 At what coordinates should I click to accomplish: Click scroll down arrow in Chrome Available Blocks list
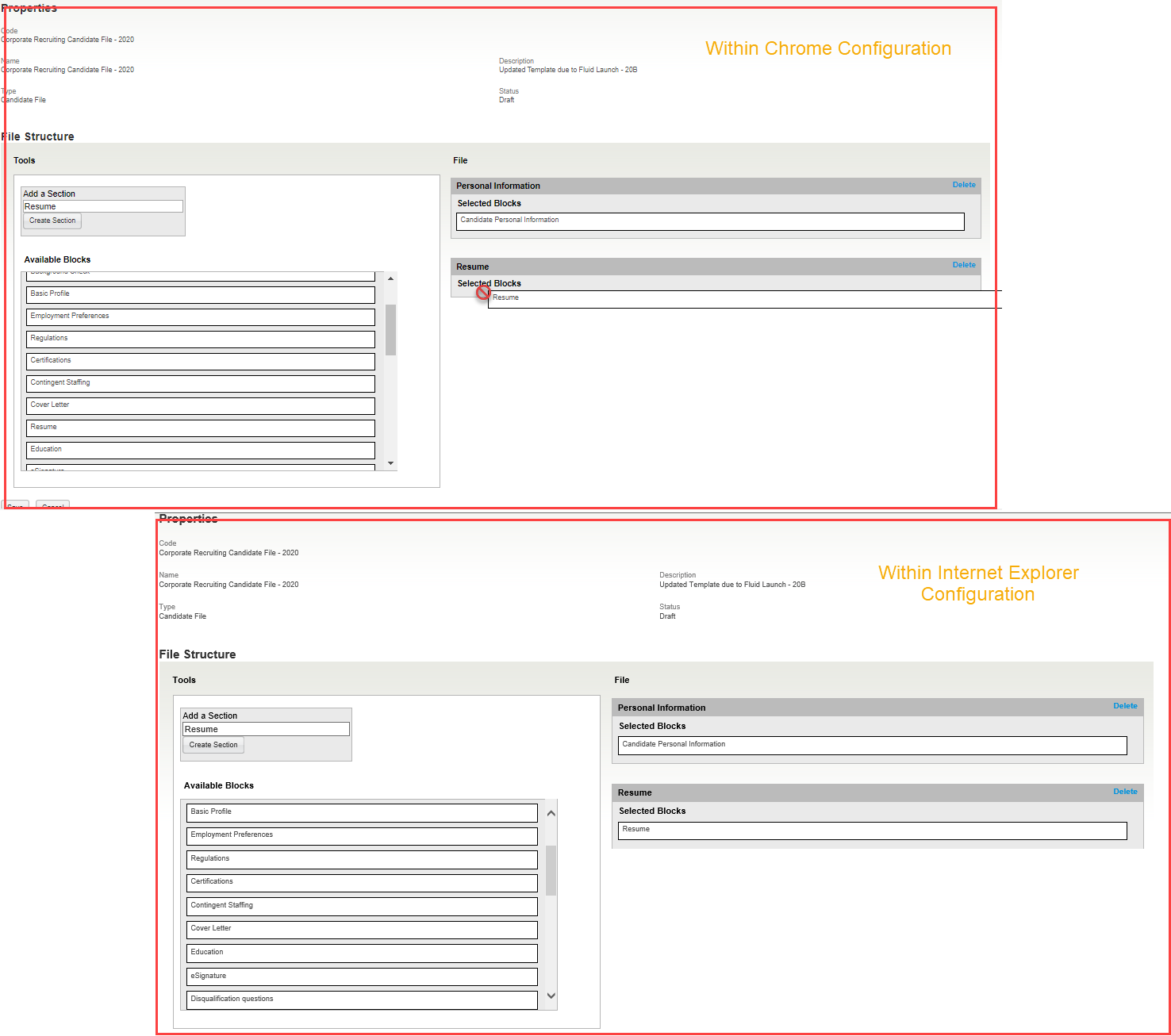390,463
